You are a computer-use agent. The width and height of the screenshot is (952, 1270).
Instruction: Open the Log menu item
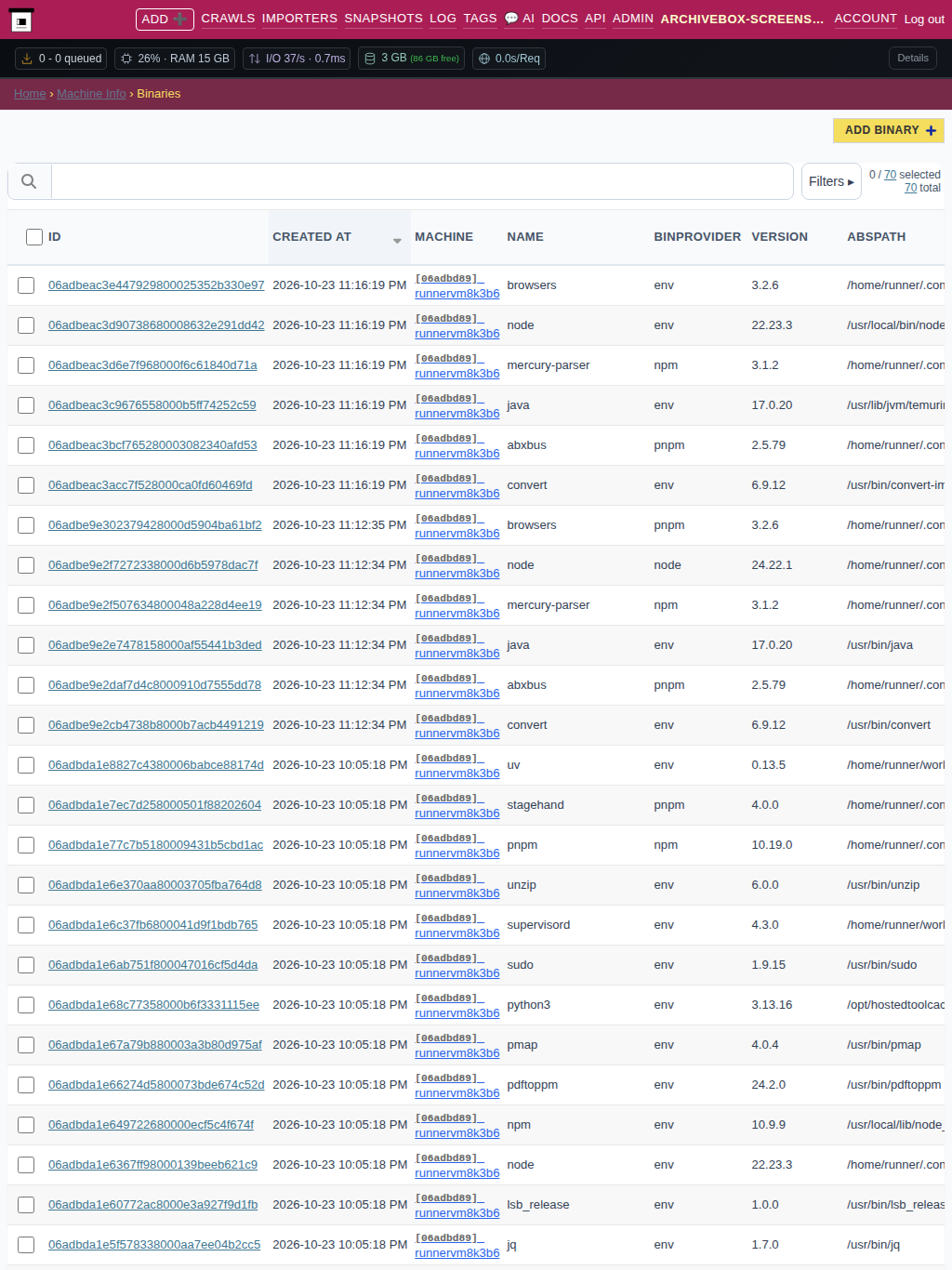coord(443,19)
